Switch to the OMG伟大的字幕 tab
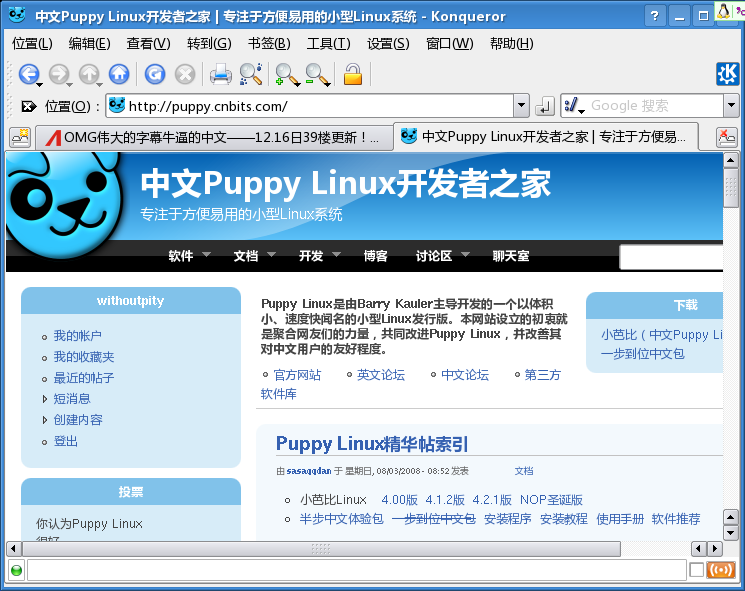This screenshot has width=745, height=591. 214,138
